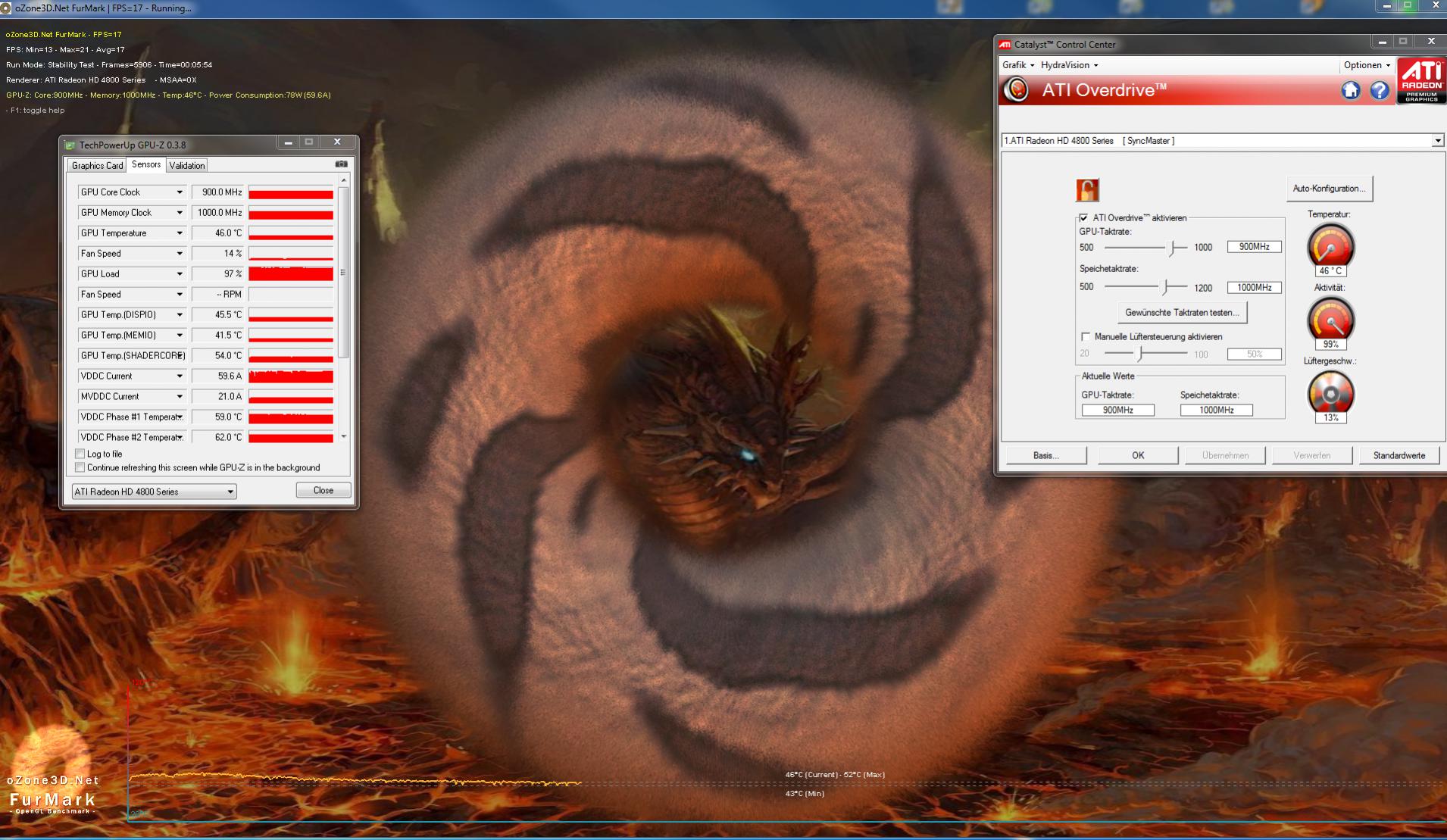Click the fan speed slider handle
This screenshot has height=840, width=1447.
click(x=1140, y=354)
